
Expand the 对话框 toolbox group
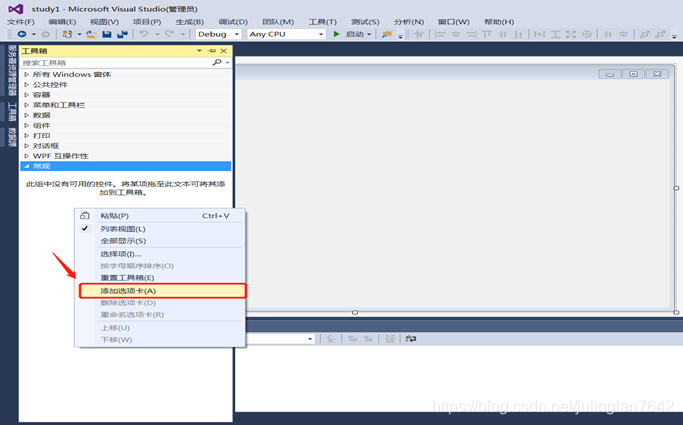pos(27,145)
